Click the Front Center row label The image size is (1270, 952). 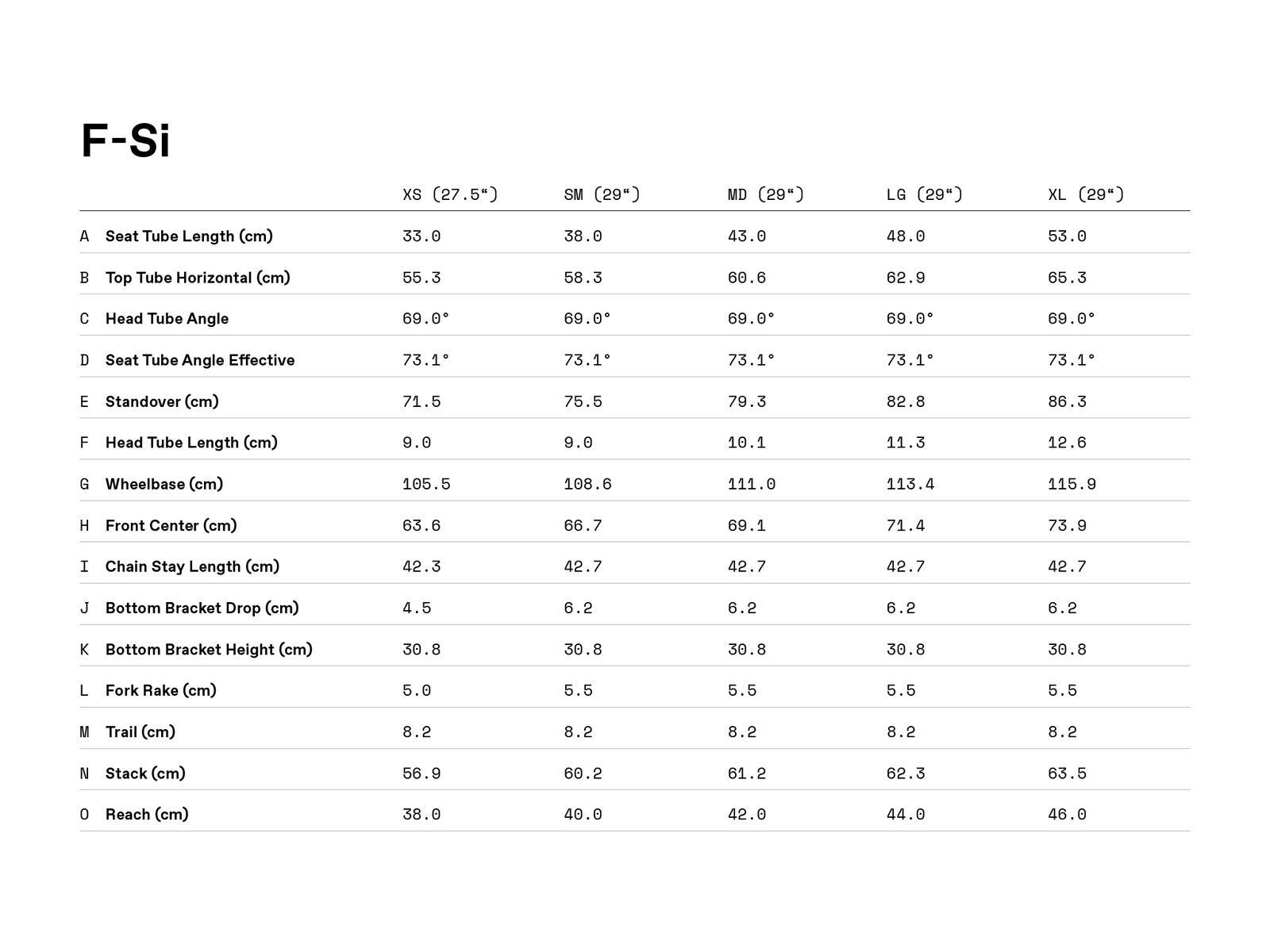[x=171, y=525]
